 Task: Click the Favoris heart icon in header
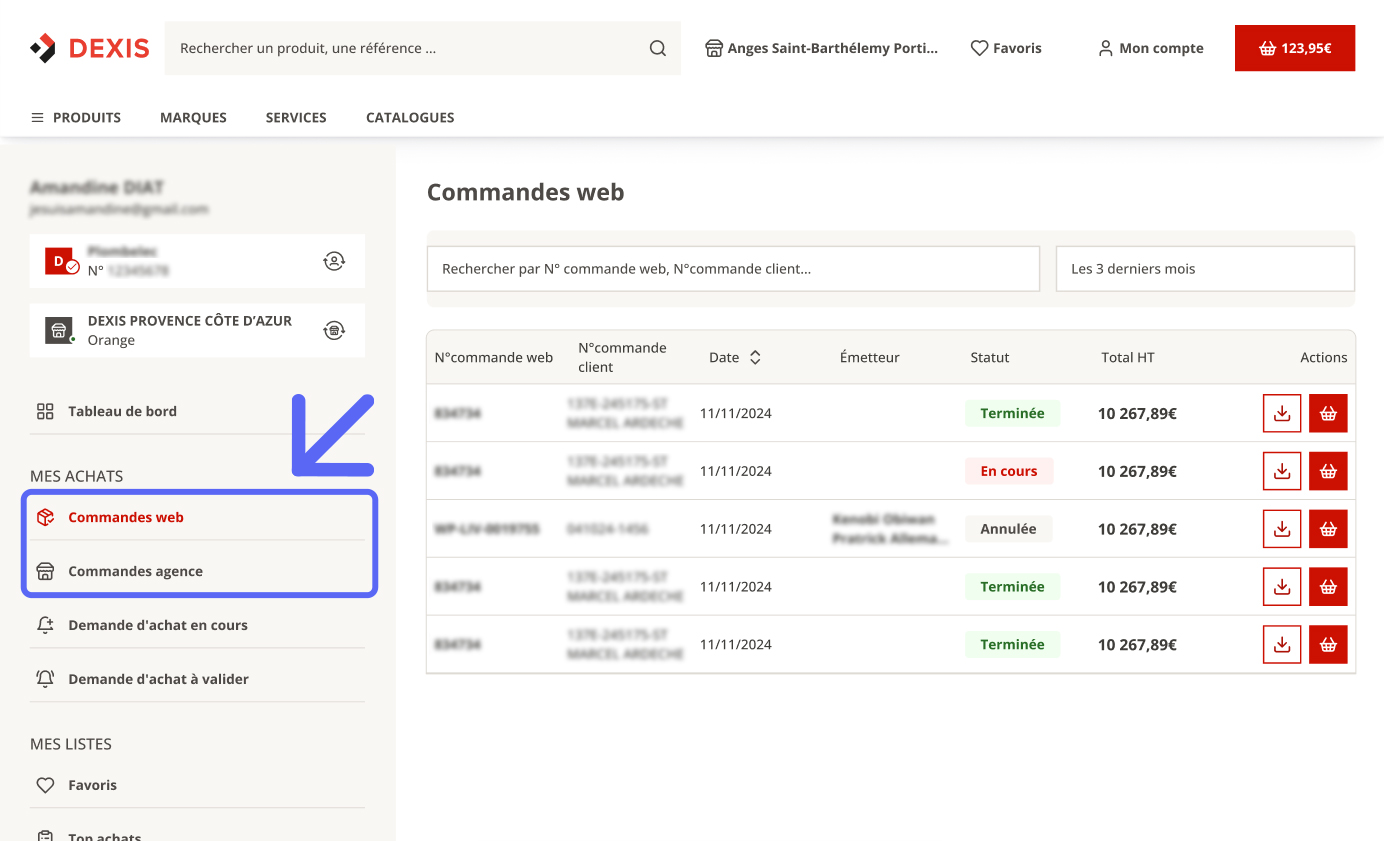point(980,48)
